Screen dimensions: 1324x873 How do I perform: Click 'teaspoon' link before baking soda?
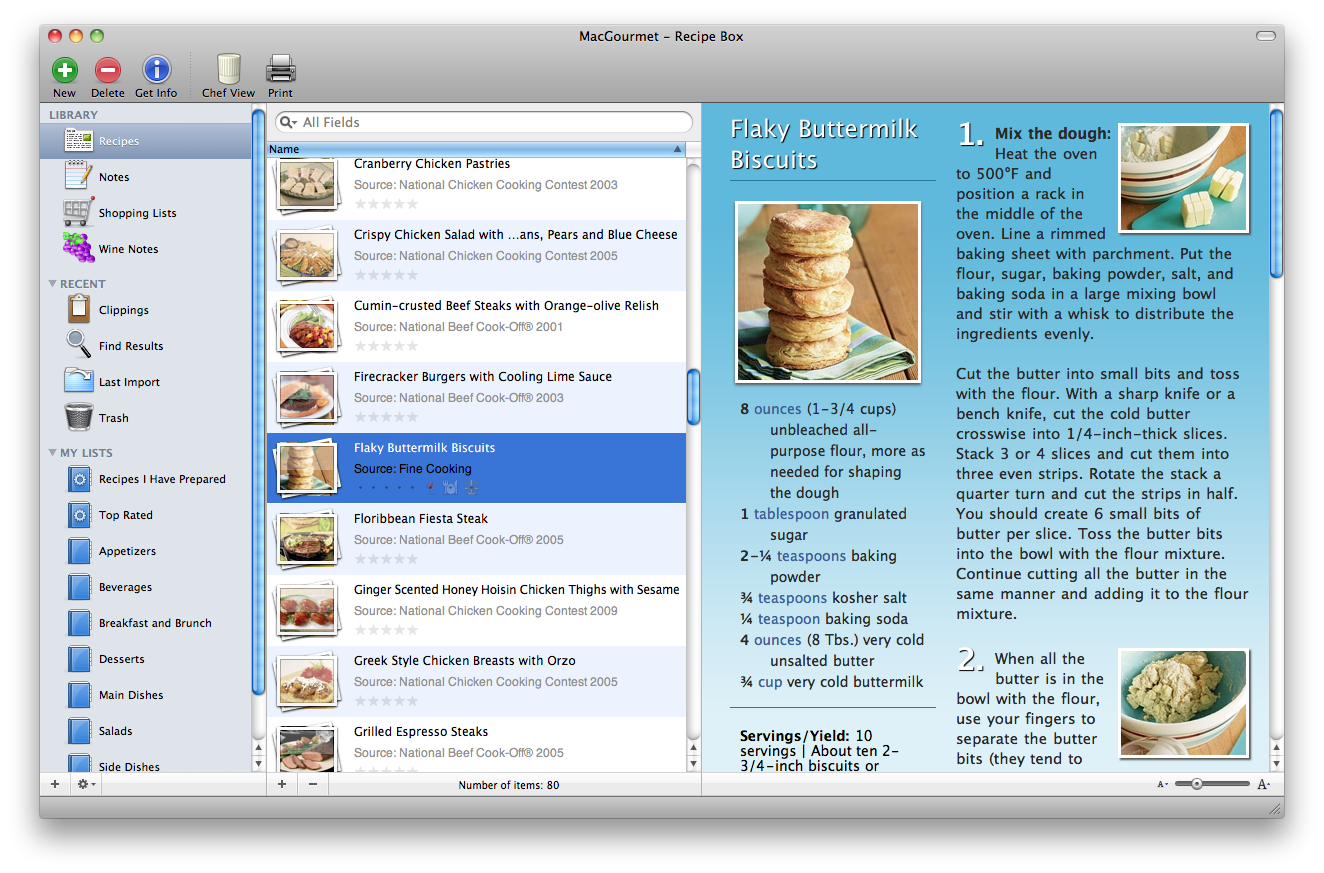tap(789, 619)
